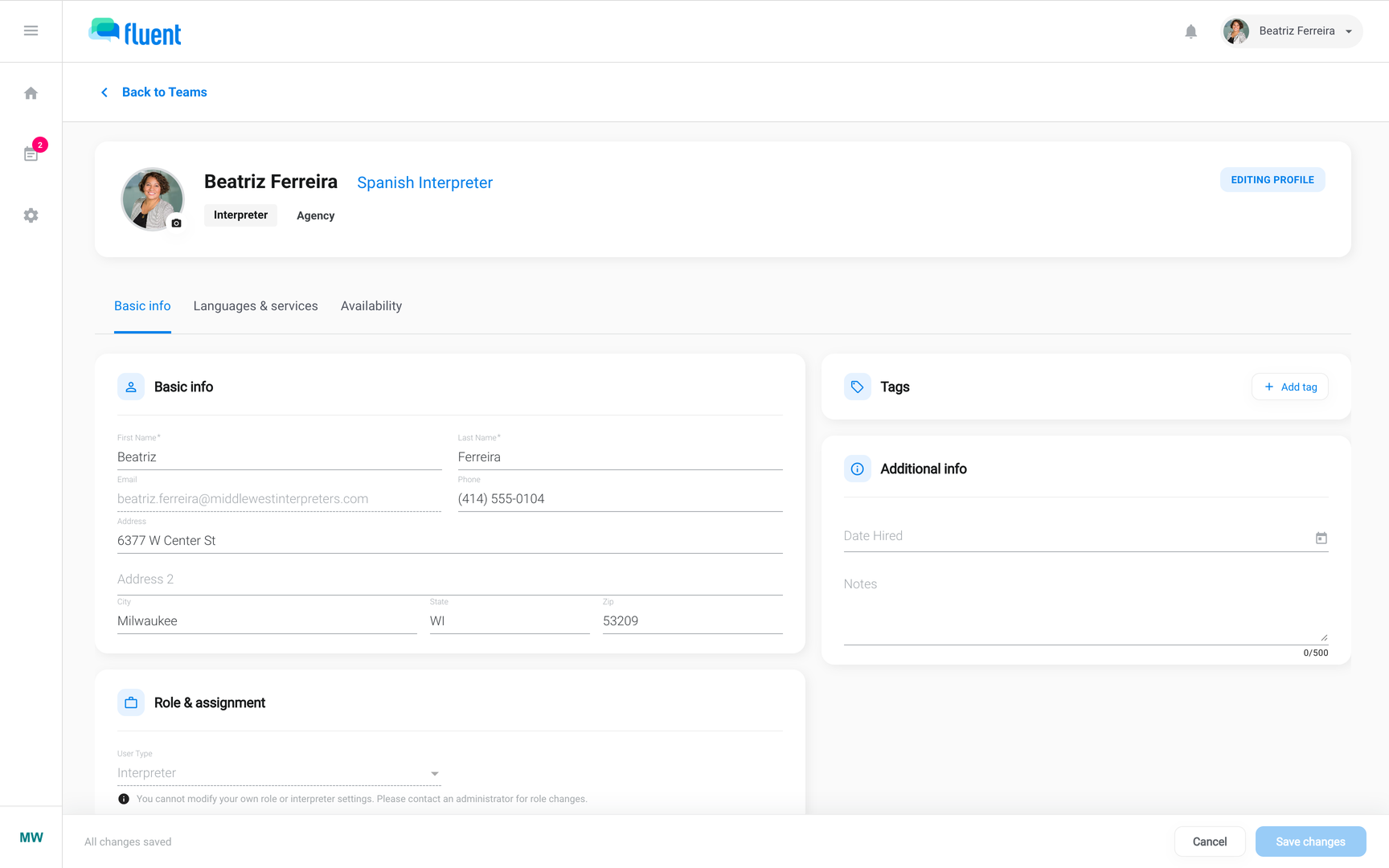Click Save changes button

point(1310,841)
